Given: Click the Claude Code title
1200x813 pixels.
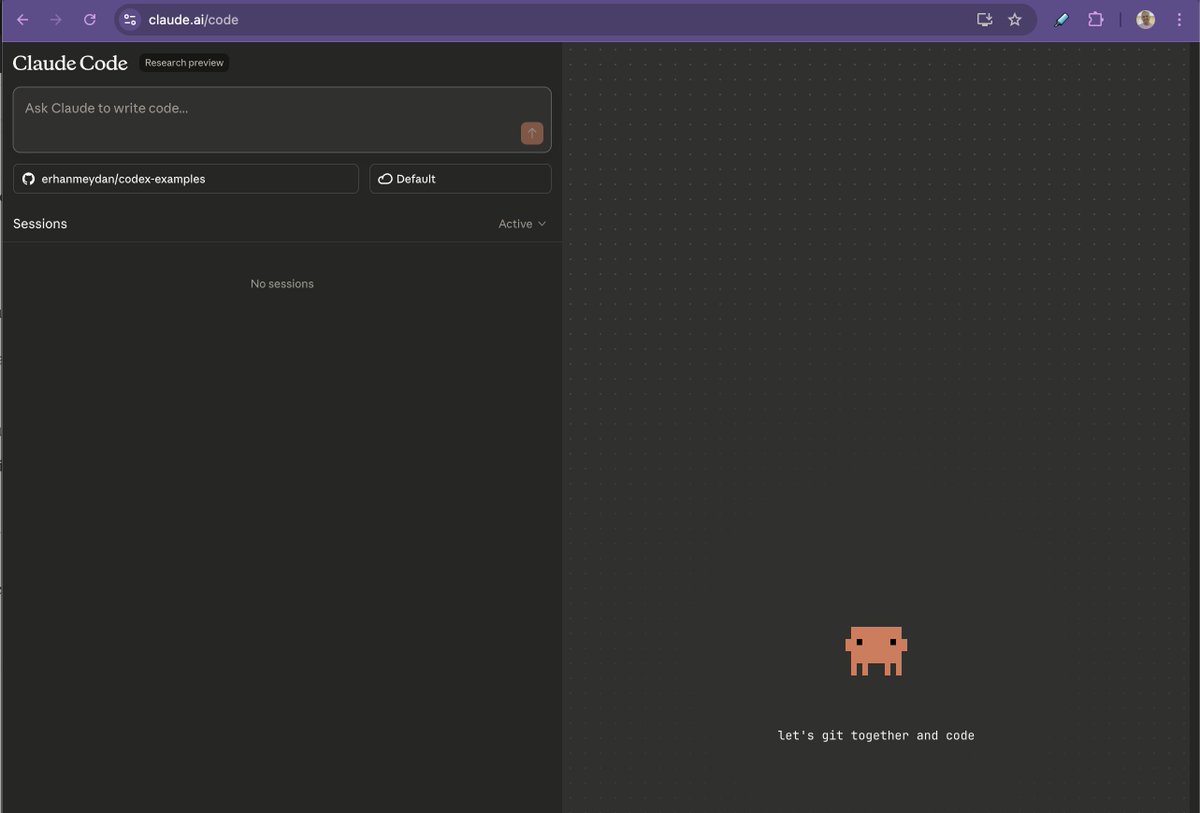Looking at the screenshot, I should (70, 63).
